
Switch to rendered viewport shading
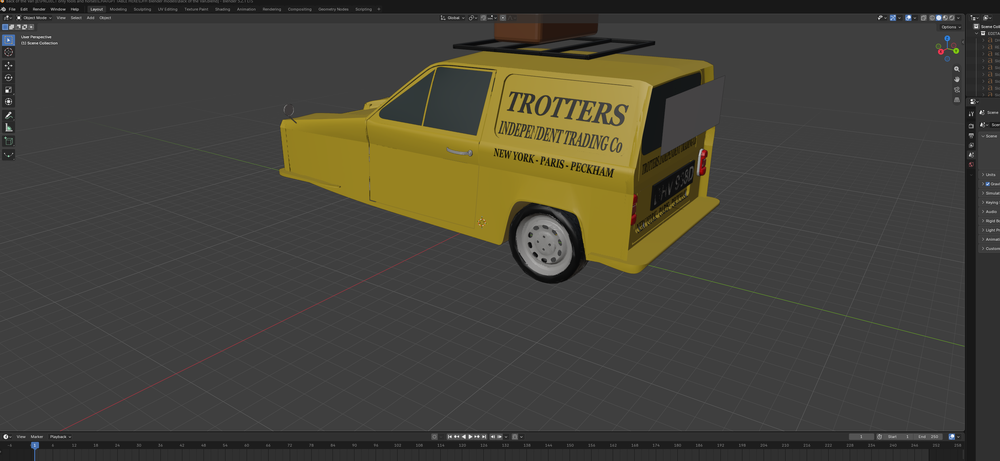[952, 18]
